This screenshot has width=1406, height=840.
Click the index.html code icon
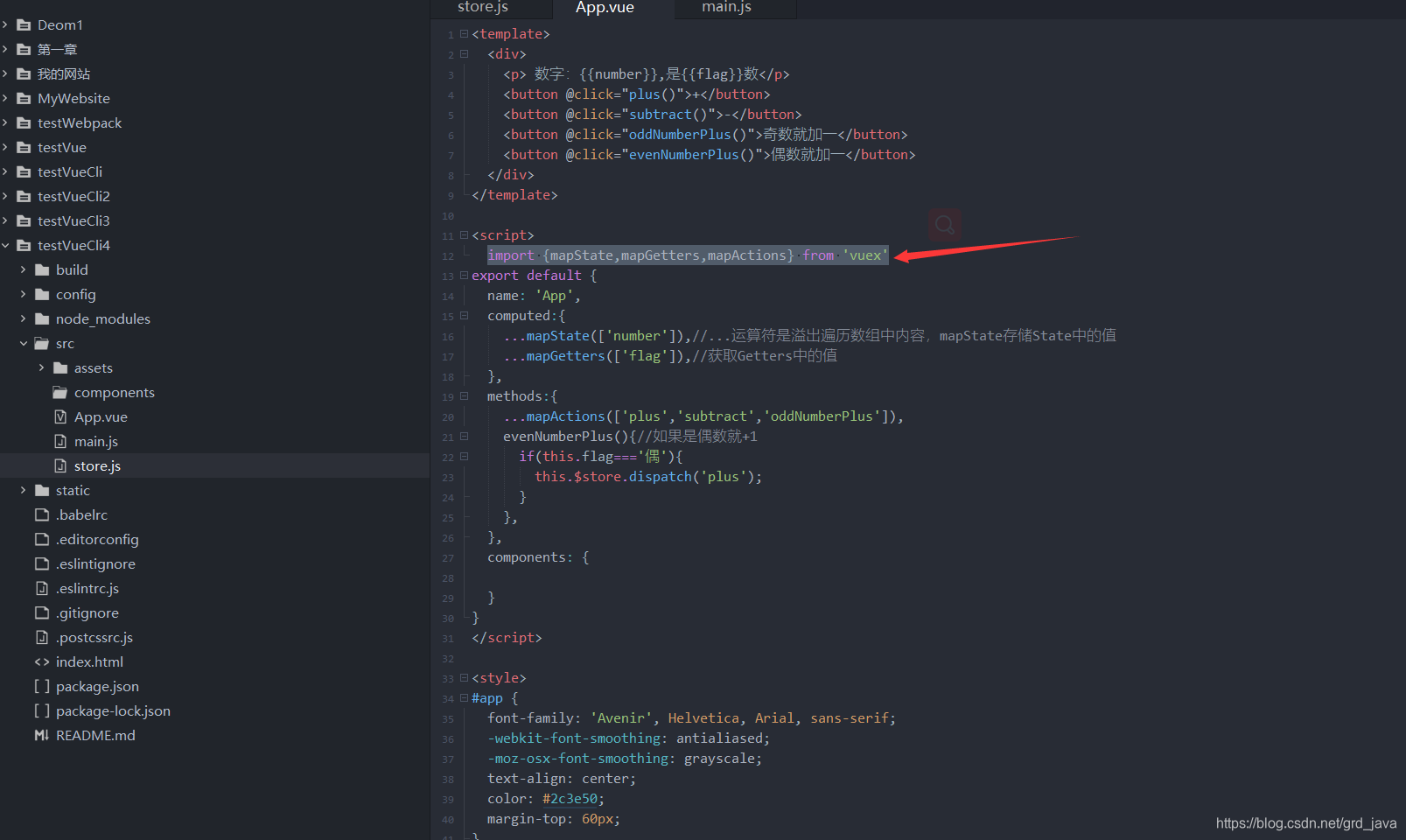click(42, 662)
